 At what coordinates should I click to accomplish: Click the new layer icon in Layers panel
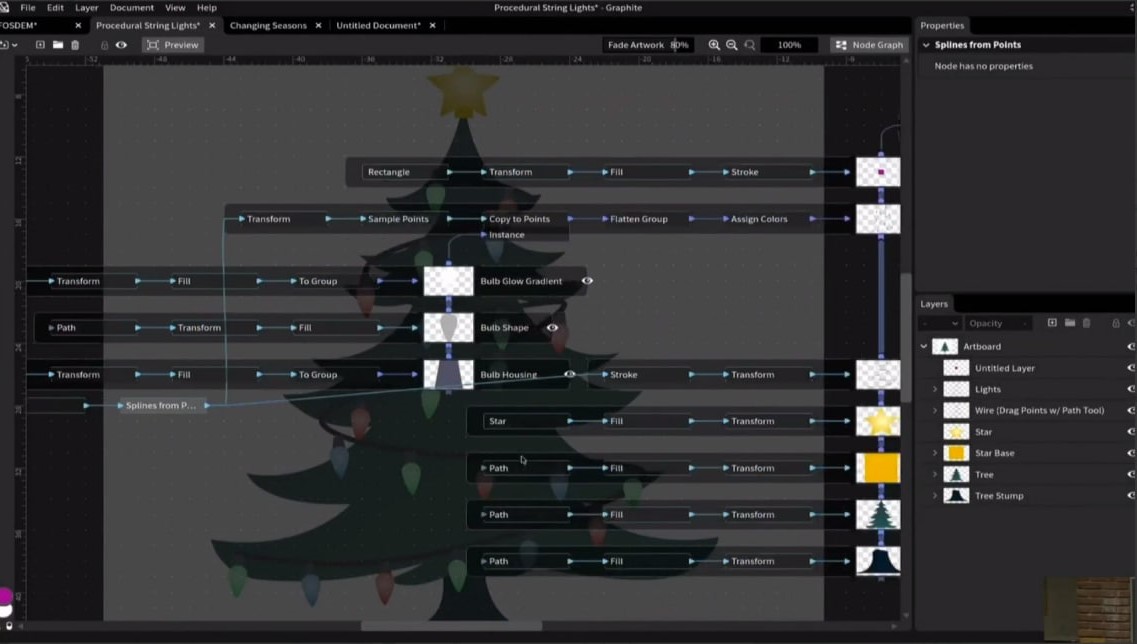pyautogui.click(x=1052, y=323)
